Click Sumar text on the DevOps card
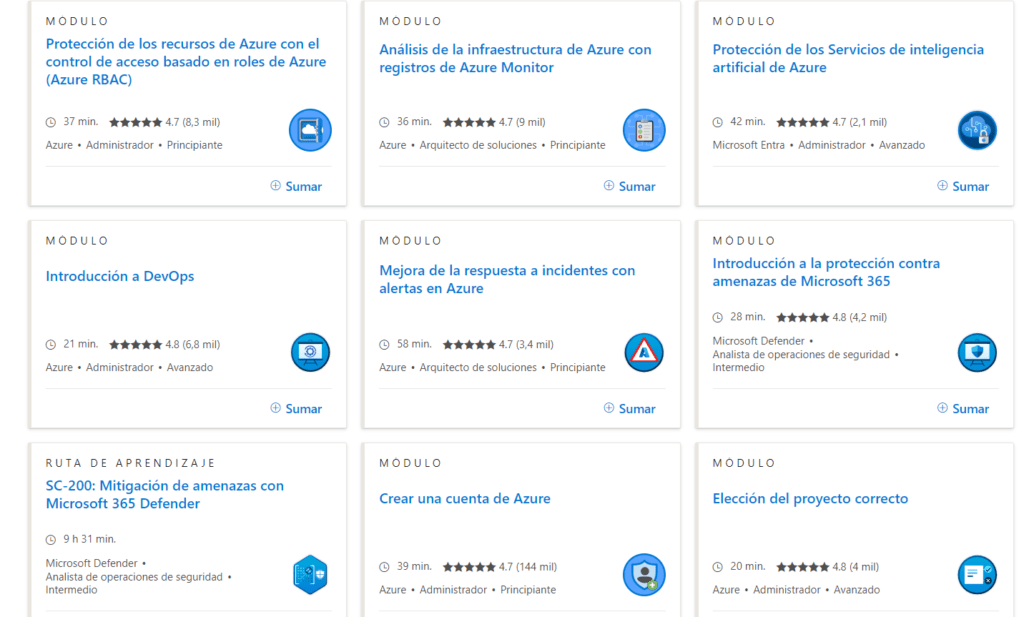Viewport: 1024px width, 617px height. 304,409
